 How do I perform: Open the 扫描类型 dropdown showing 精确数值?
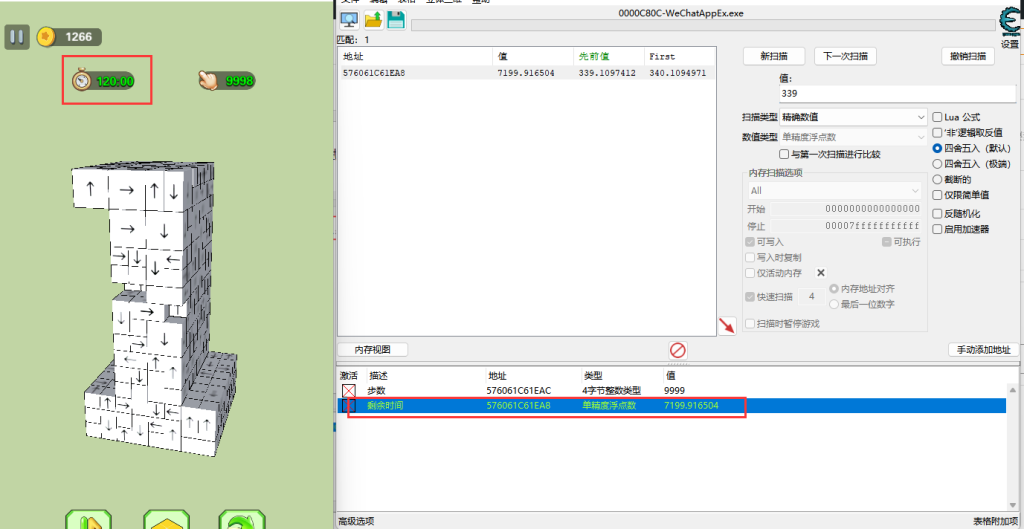(854, 117)
